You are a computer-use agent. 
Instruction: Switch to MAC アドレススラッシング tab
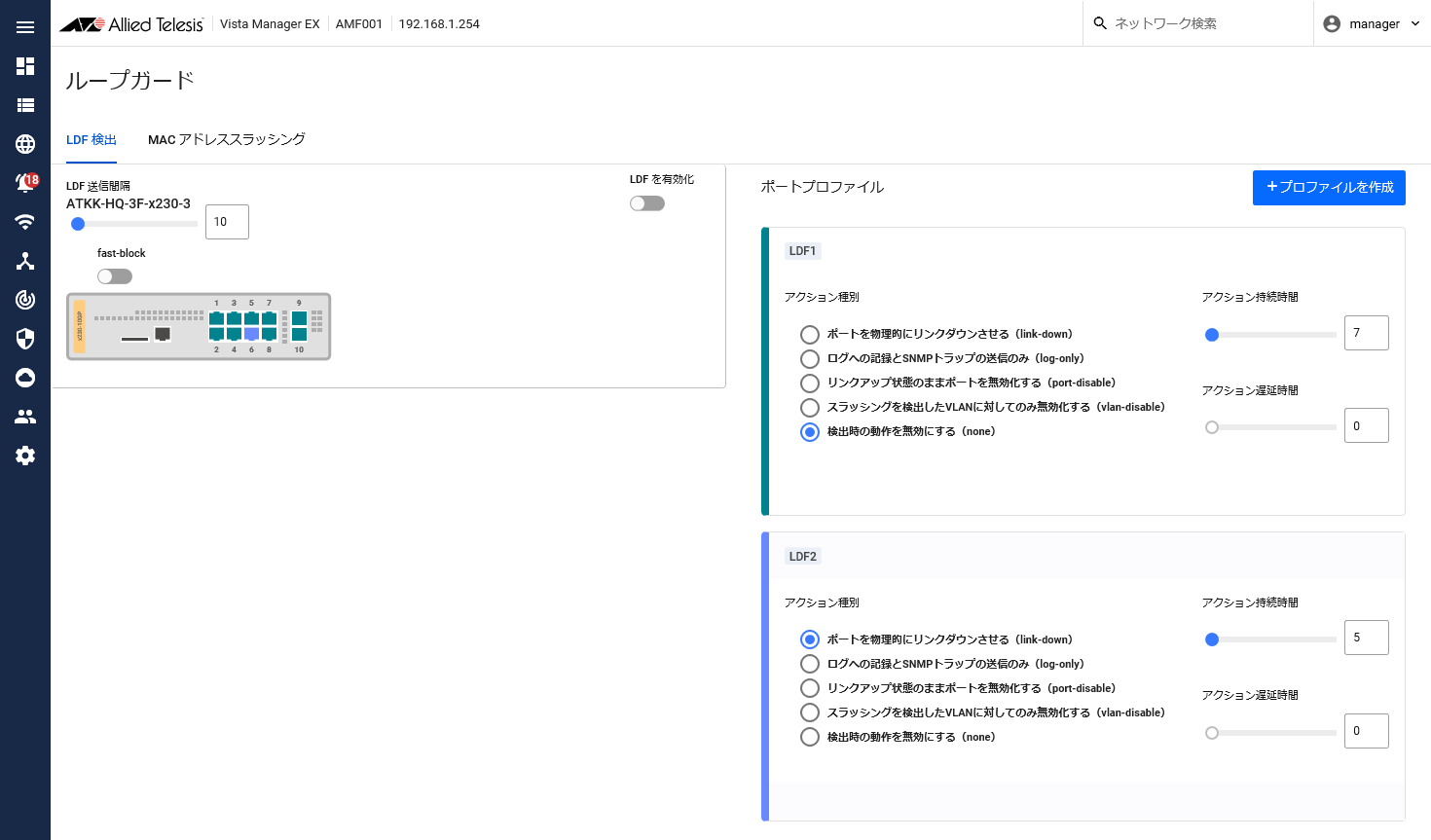coord(226,139)
